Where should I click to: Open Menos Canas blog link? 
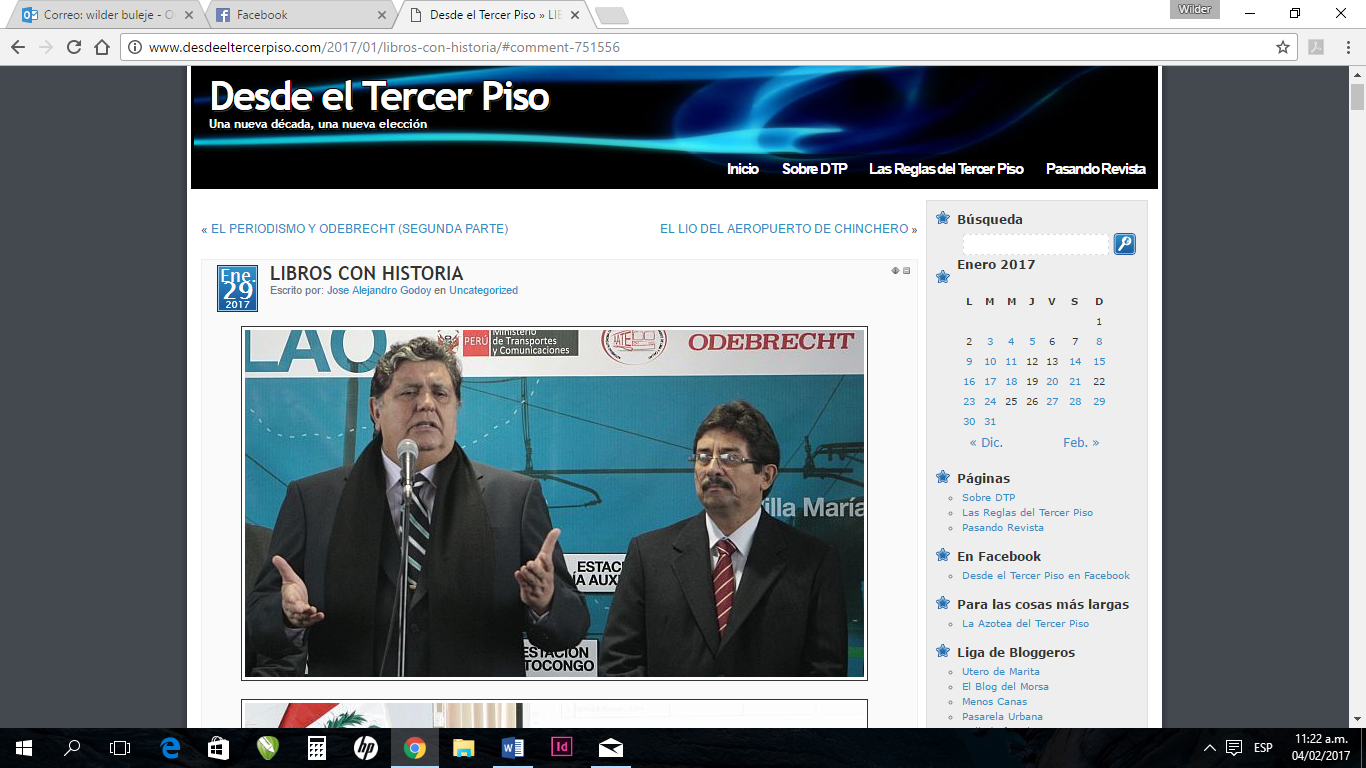pyautogui.click(x=994, y=701)
